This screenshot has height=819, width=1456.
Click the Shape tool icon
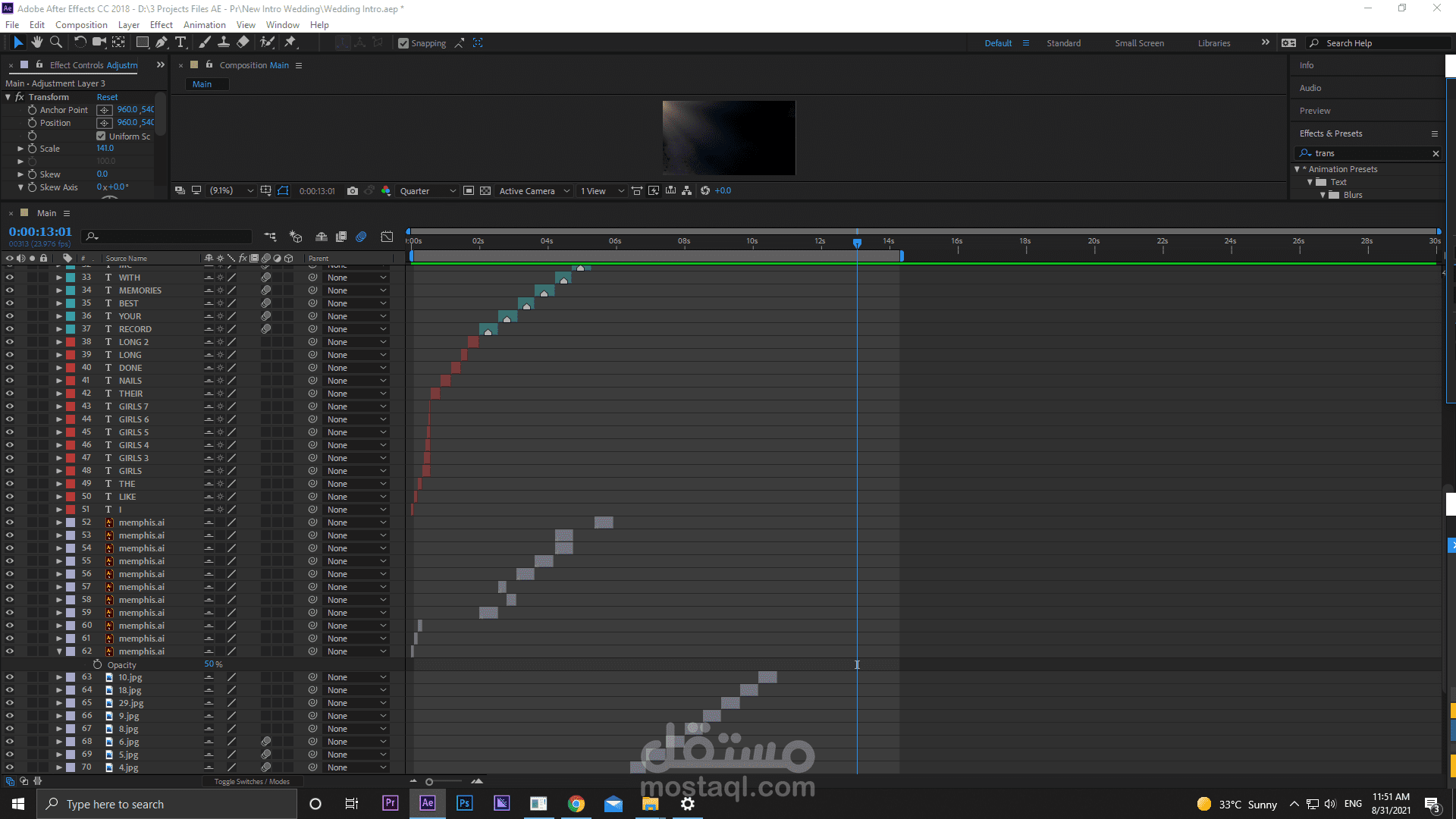(x=140, y=43)
